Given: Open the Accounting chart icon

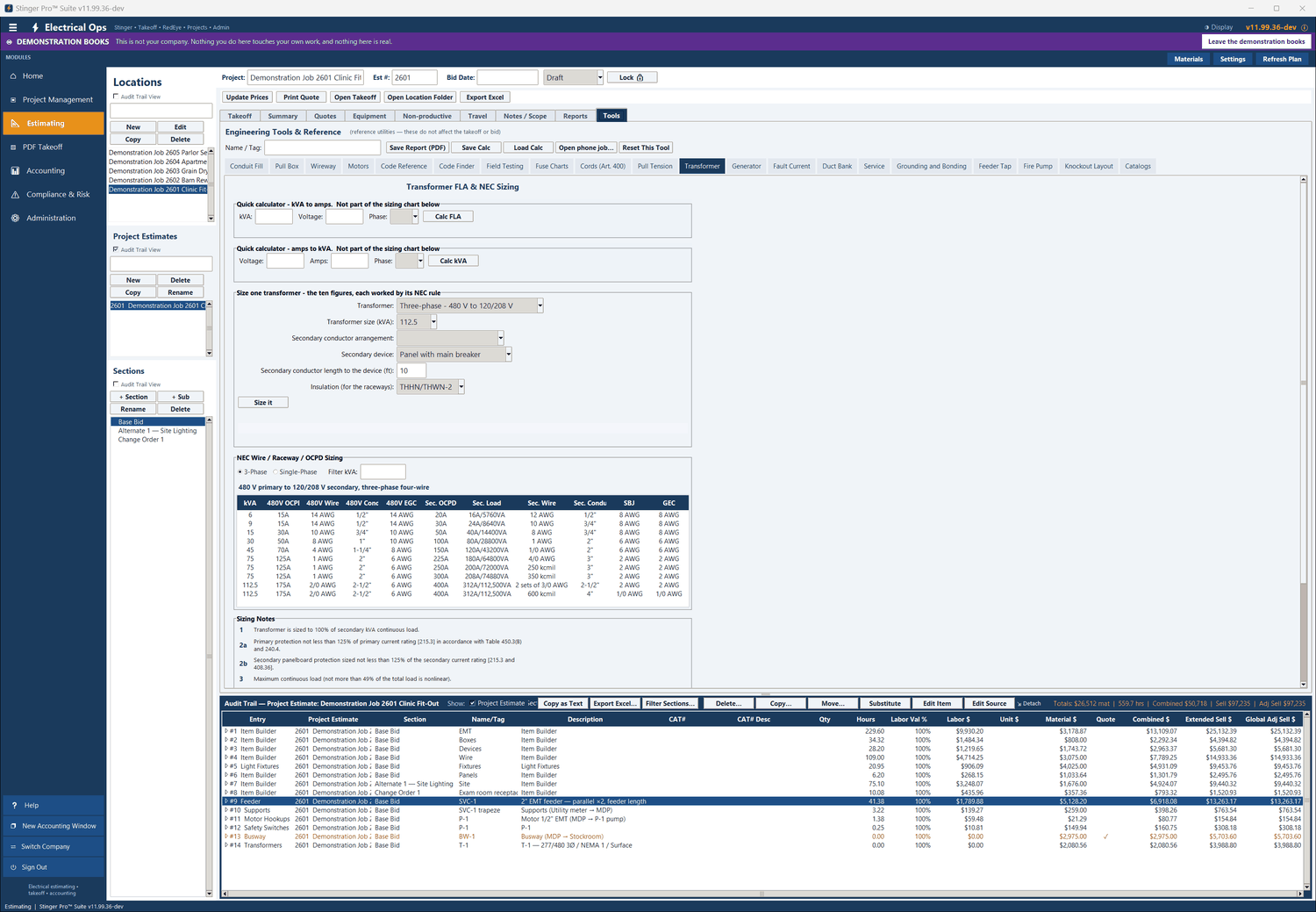Looking at the screenshot, I should point(15,171).
